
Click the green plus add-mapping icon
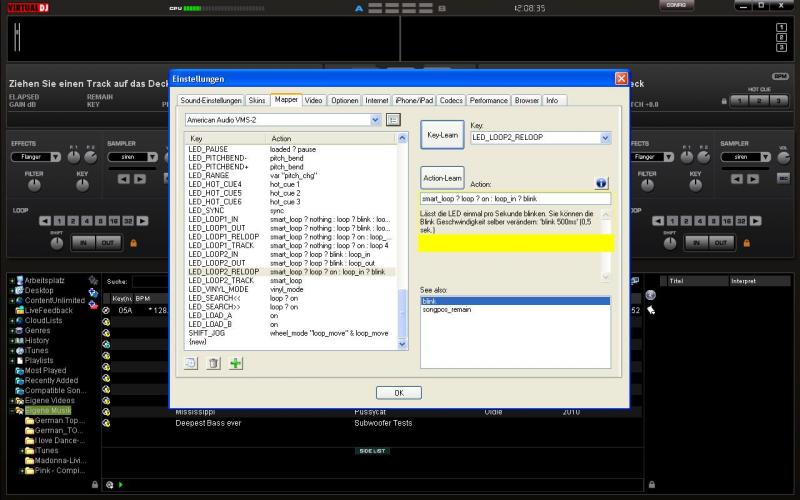tap(236, 363)
